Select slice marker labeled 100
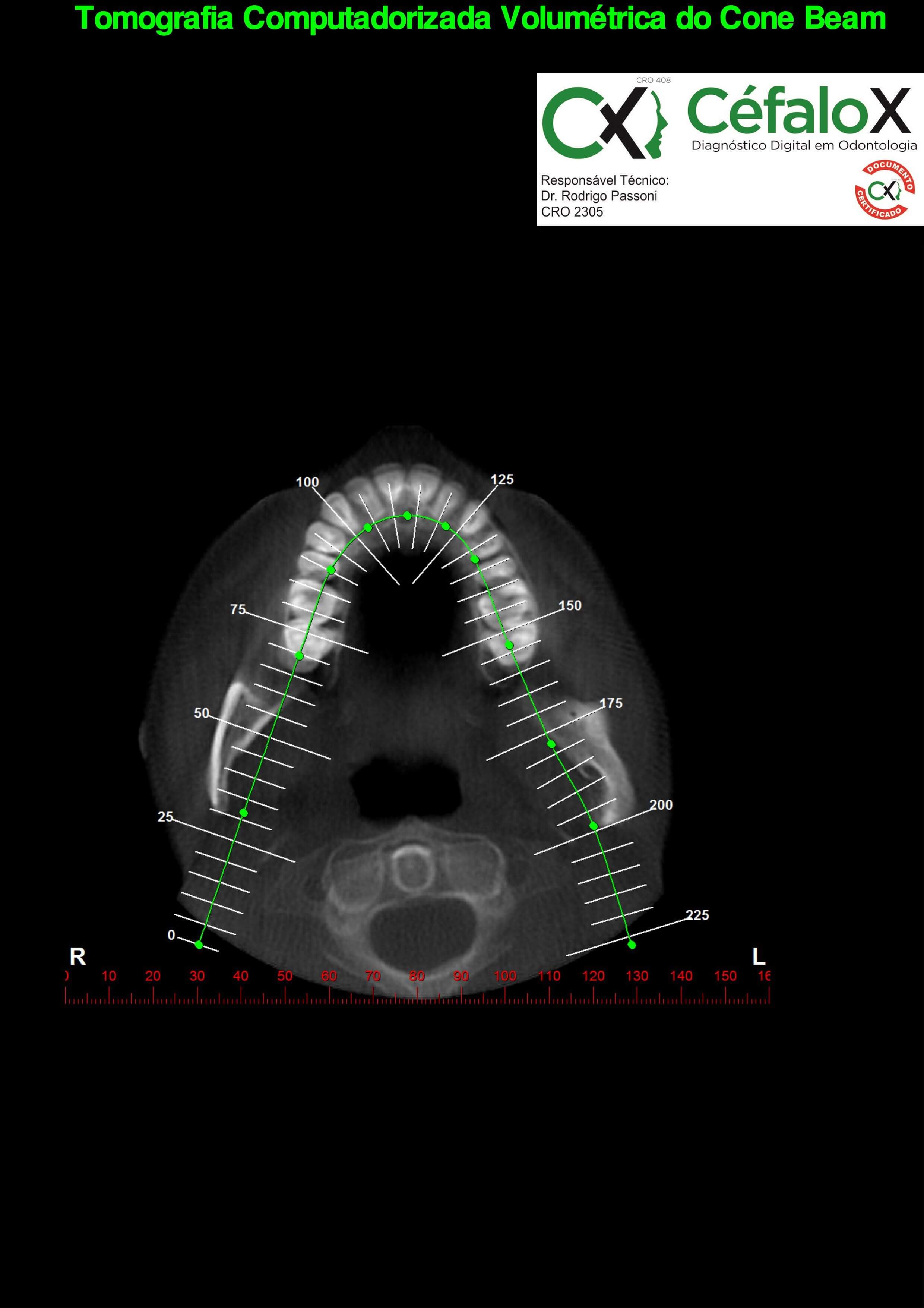Viewport: 924px width, 1308px height. (x=307, y=482)
